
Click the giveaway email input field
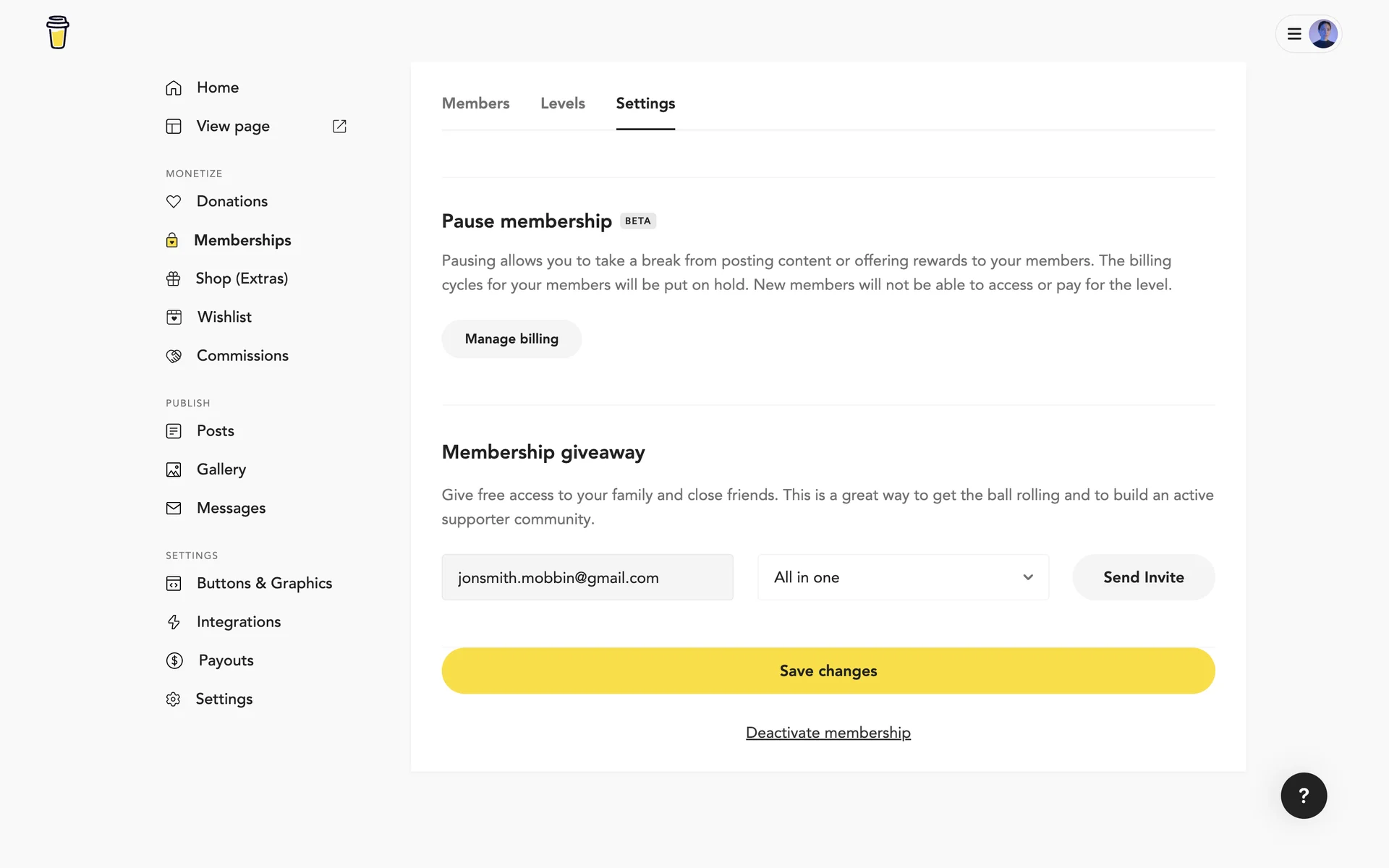coord(587,577)
